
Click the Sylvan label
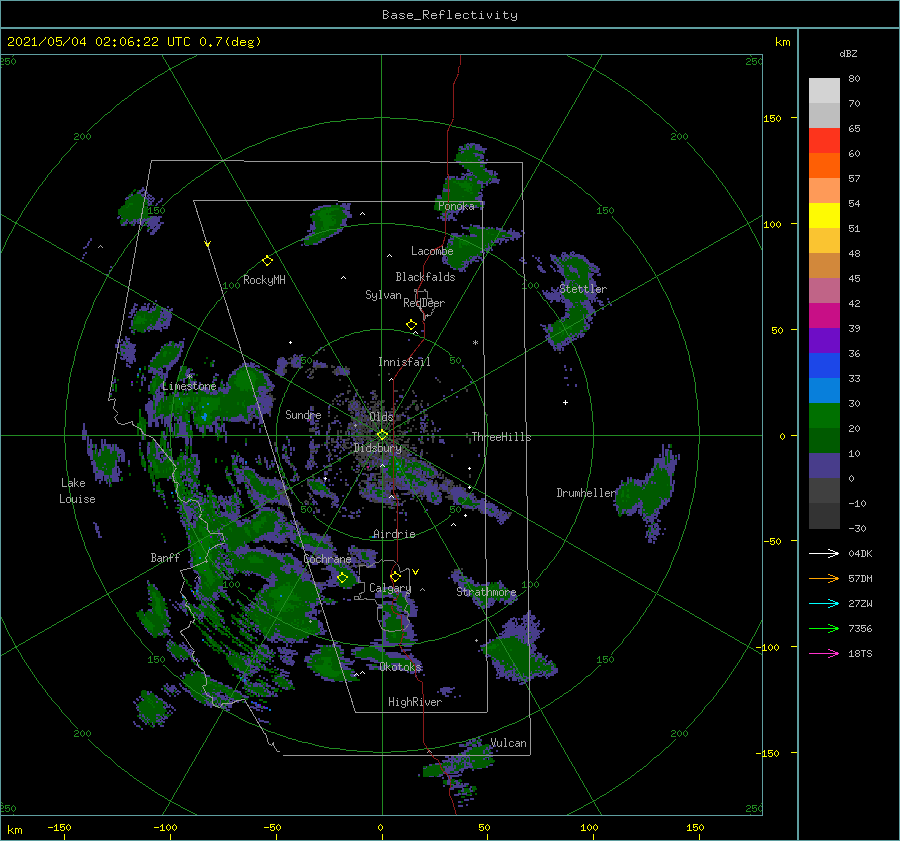[x=383, y=295]
